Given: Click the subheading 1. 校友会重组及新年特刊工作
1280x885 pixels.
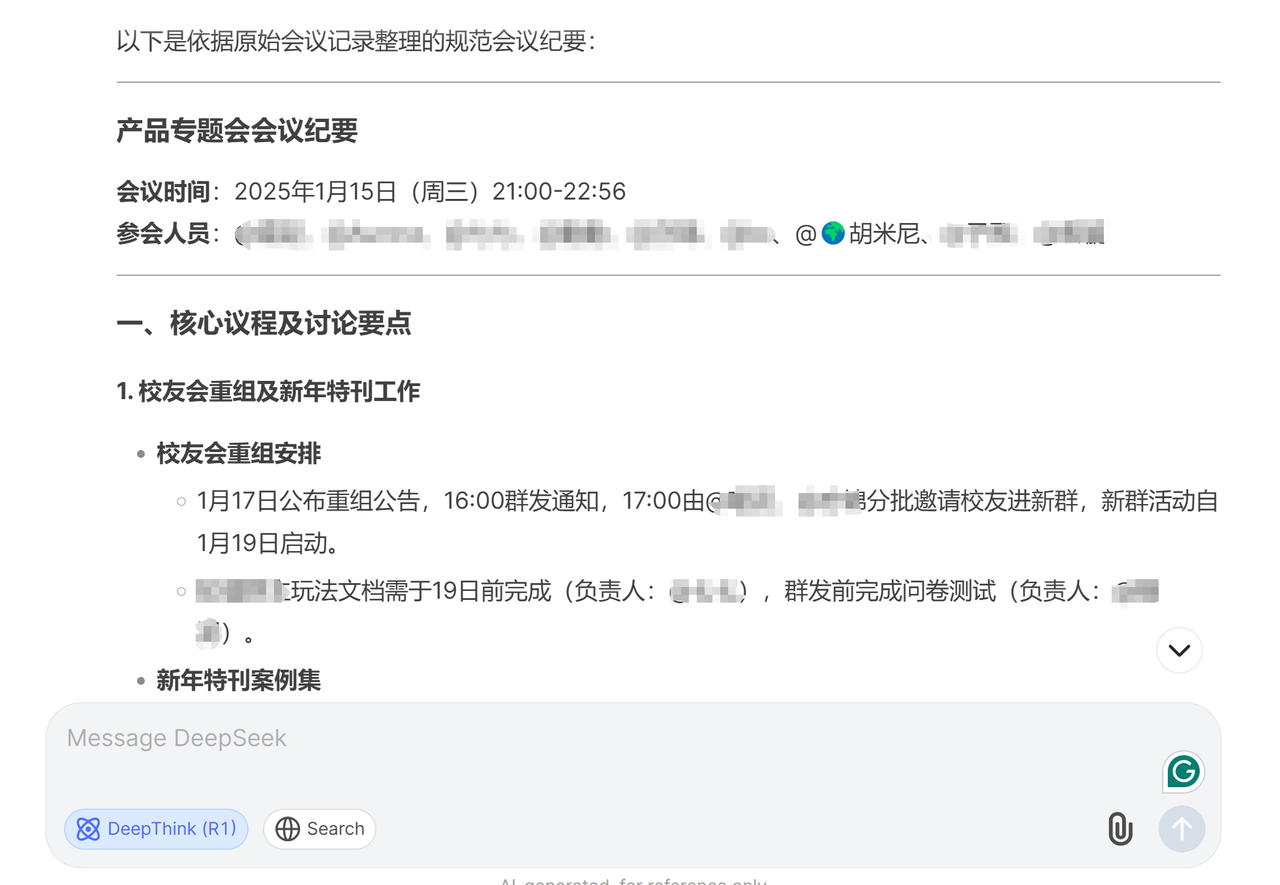Looking at the screenshot, I should click(x=268, y=391).
